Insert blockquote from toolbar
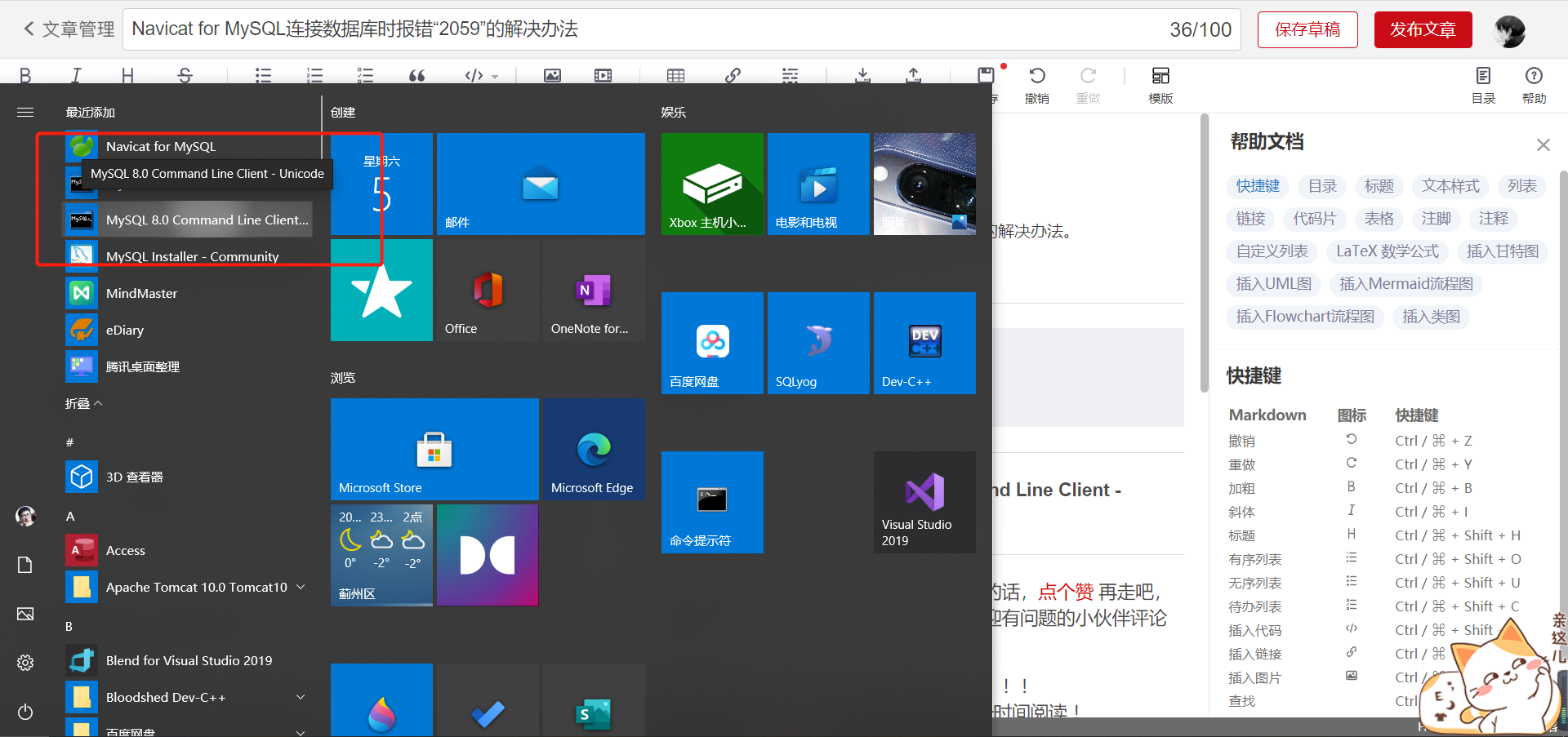 click(x=416, y=75)
